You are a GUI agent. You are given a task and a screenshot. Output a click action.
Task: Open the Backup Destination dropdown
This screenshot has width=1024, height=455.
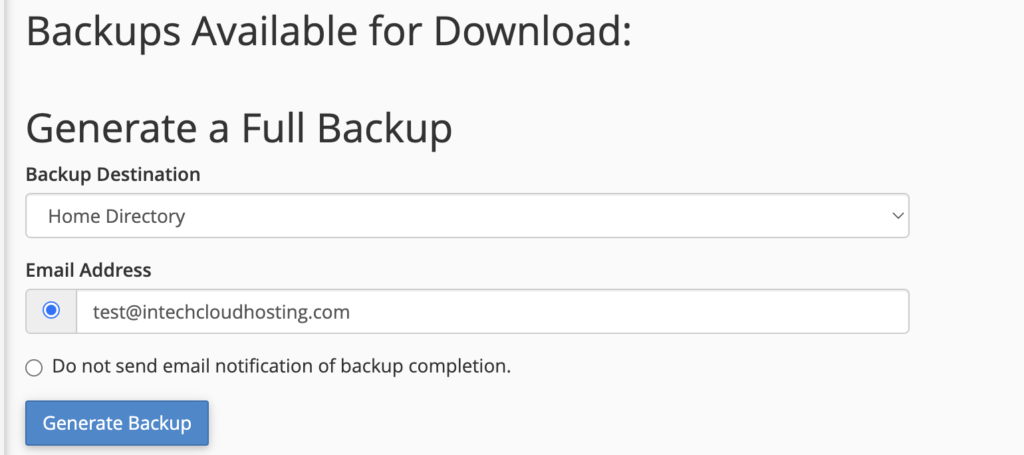click(466, 216)
